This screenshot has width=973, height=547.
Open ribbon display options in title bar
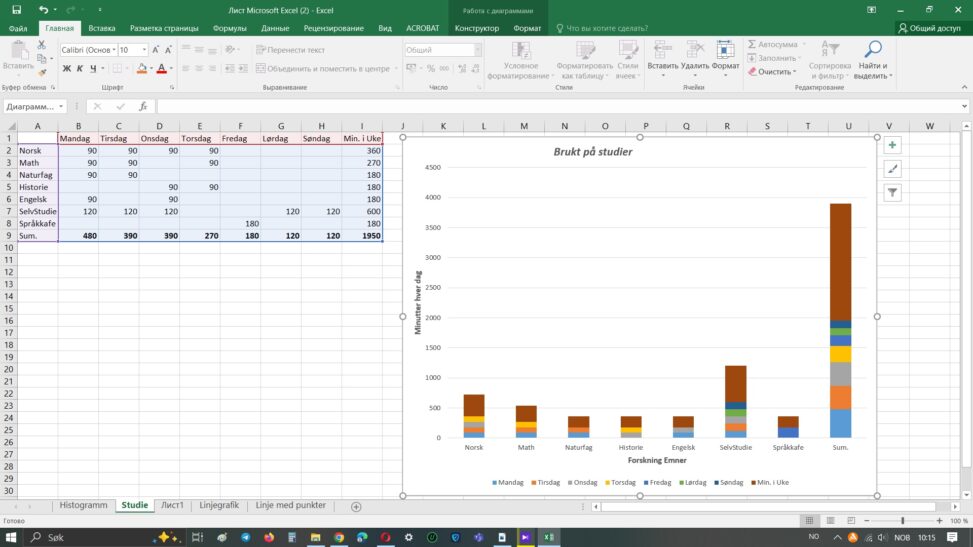point(872,10)
